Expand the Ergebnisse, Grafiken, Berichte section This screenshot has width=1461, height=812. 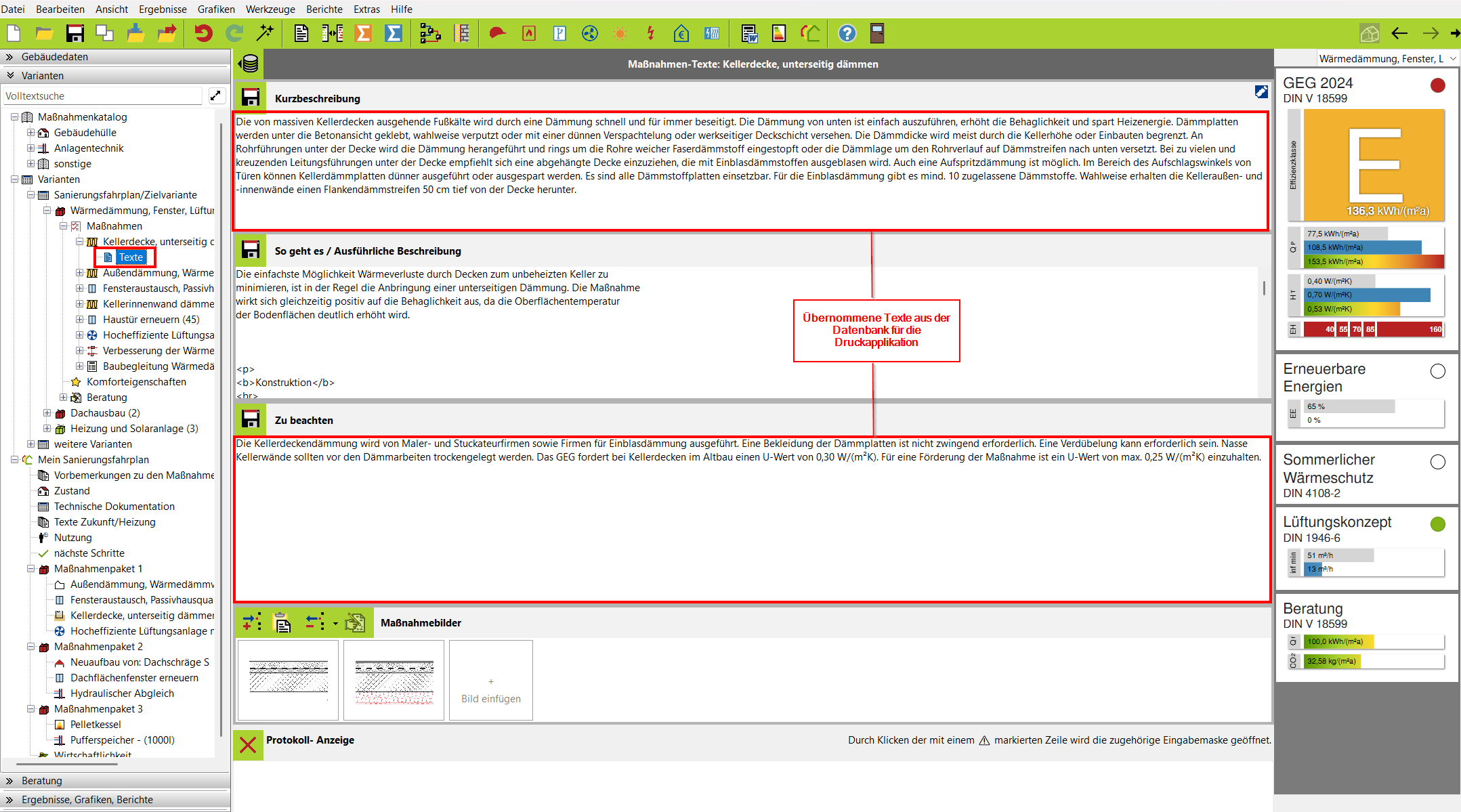click(x=87, y=800)
